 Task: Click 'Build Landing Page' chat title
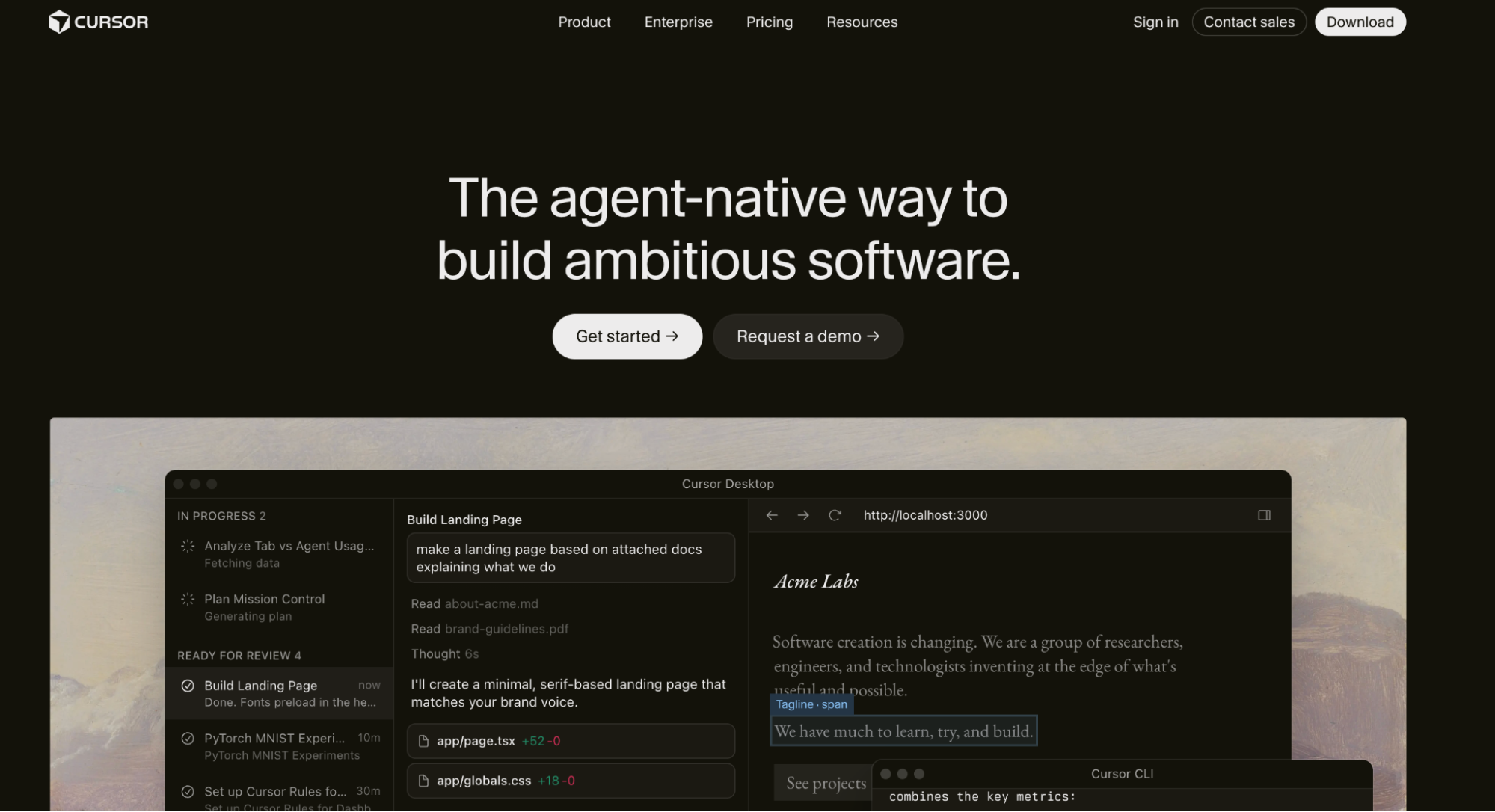click(464, 520)
